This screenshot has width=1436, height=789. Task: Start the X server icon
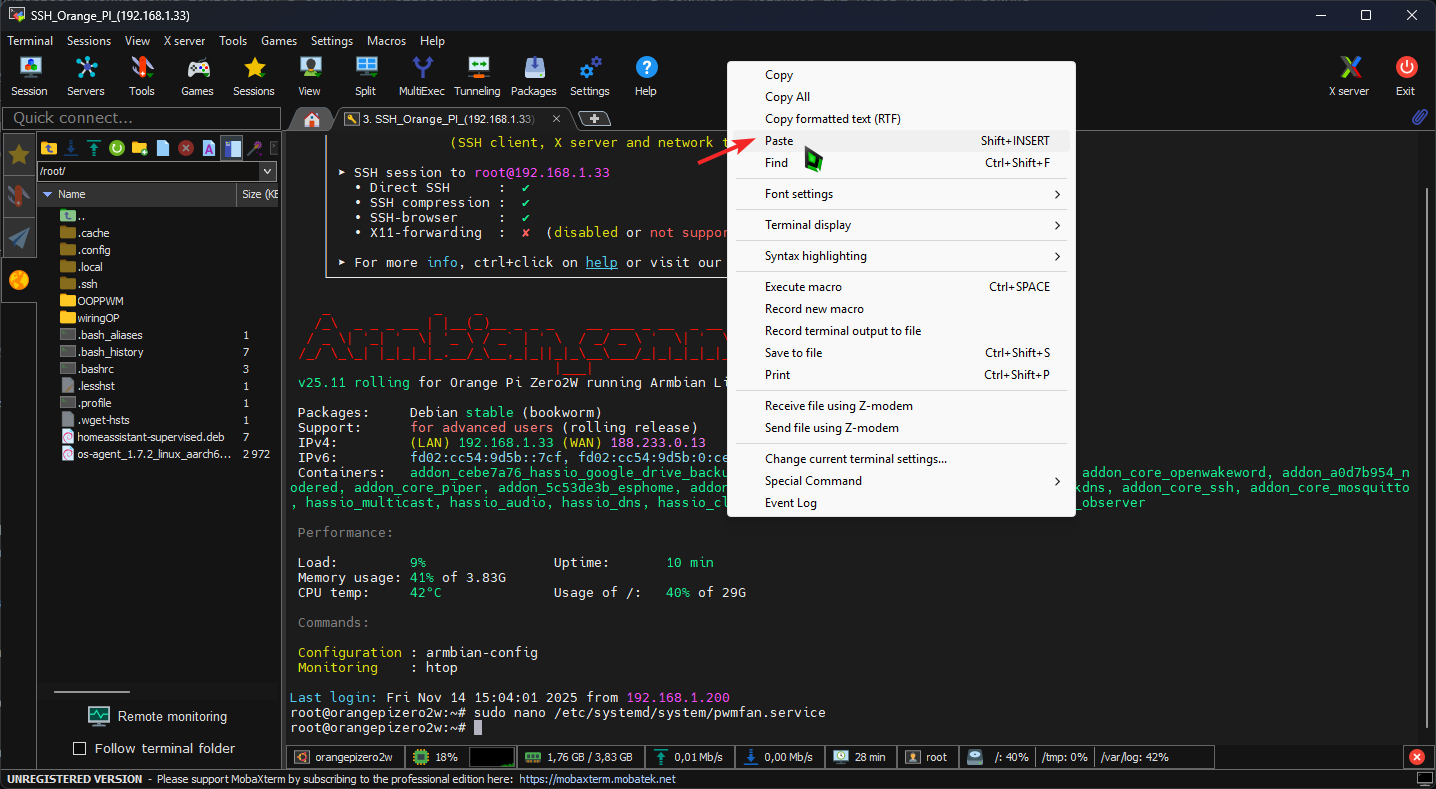(1350, 76)
